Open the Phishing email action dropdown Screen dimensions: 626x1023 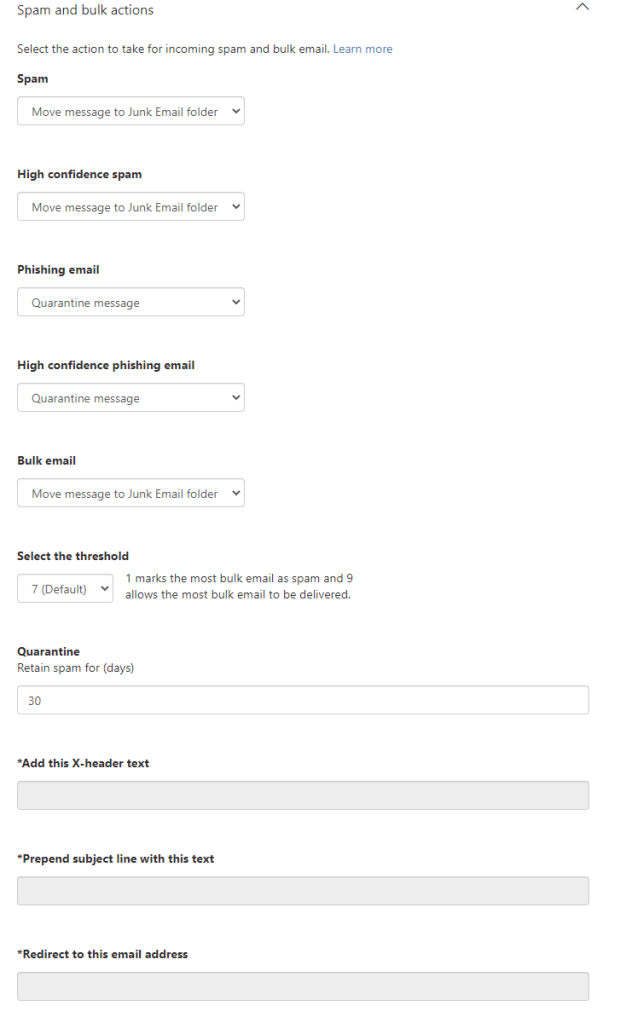click(x=131, y=303)
